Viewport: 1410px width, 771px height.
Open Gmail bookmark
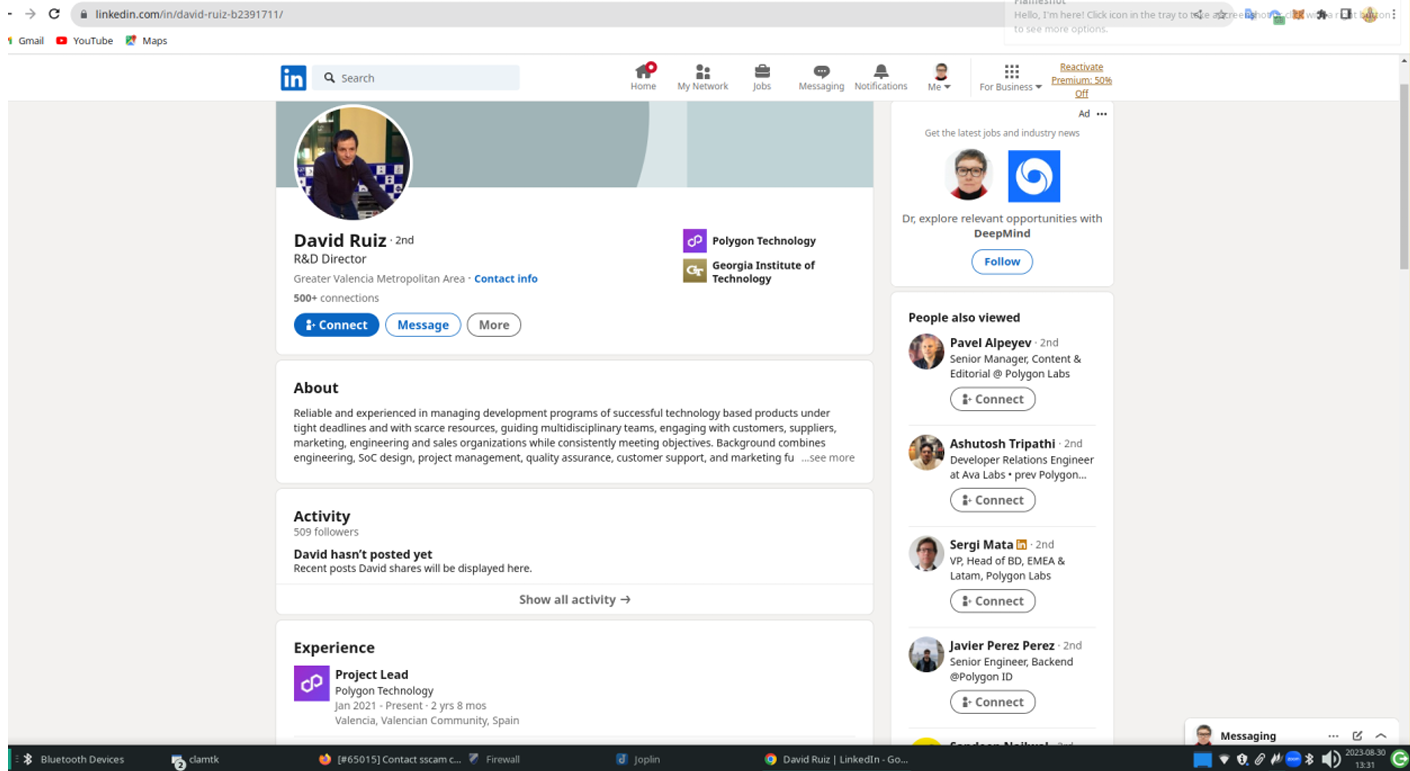(25, 41)
